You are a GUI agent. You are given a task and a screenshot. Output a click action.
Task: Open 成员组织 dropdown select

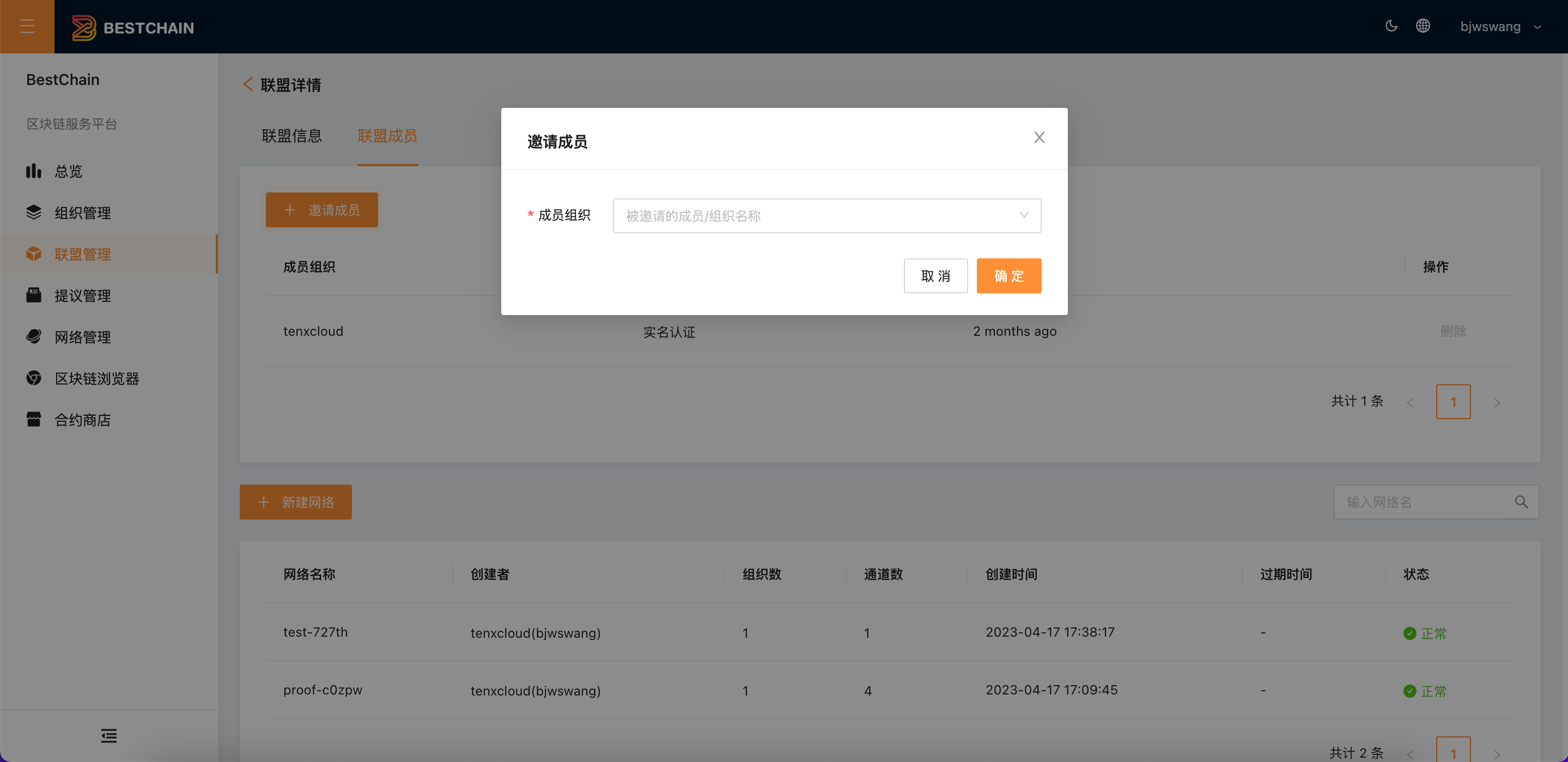tap(826, 216)
